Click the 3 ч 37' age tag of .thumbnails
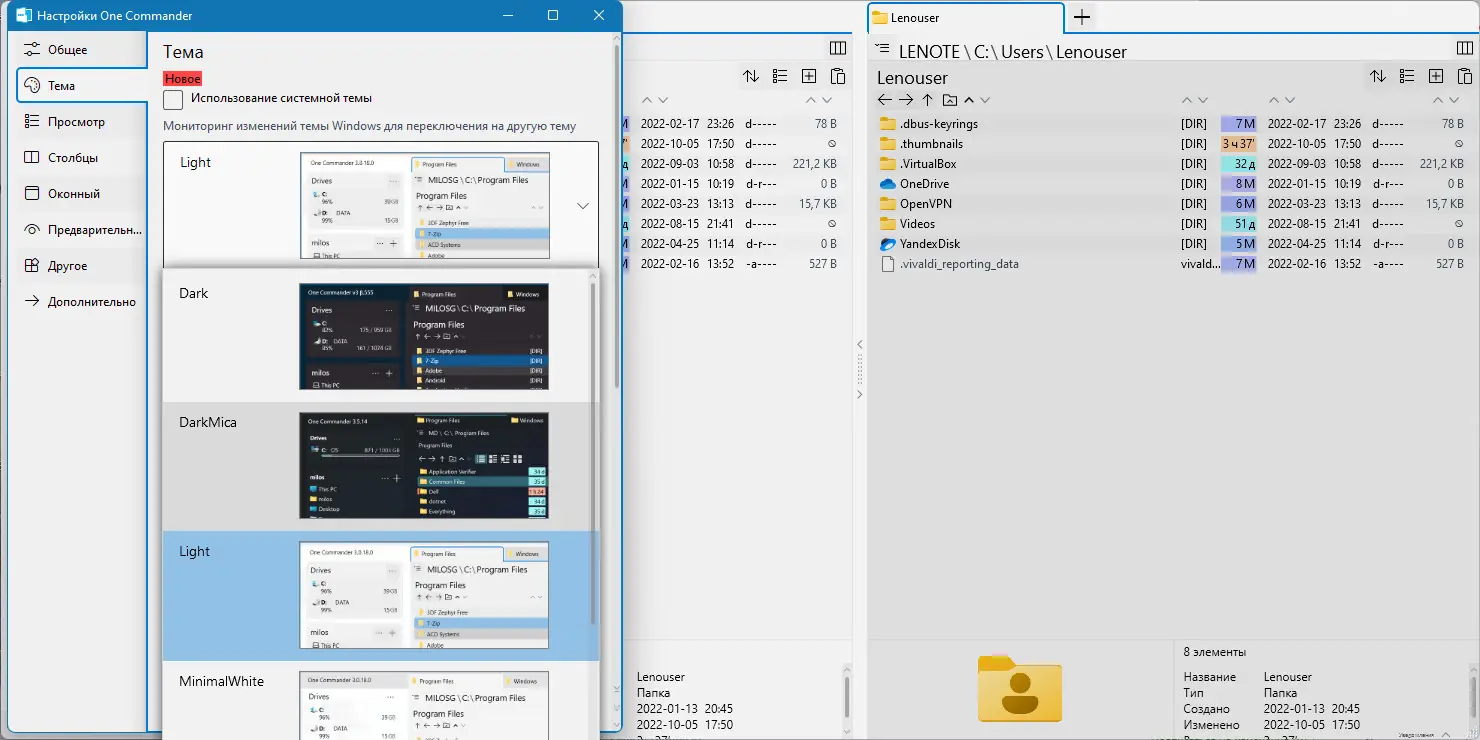 point(1238,144)
